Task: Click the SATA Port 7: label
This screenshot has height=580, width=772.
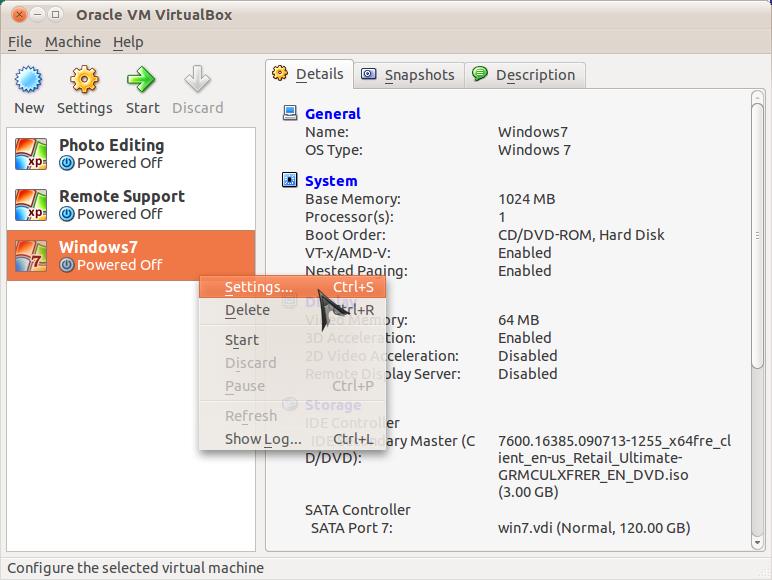Action: (352, 528)
